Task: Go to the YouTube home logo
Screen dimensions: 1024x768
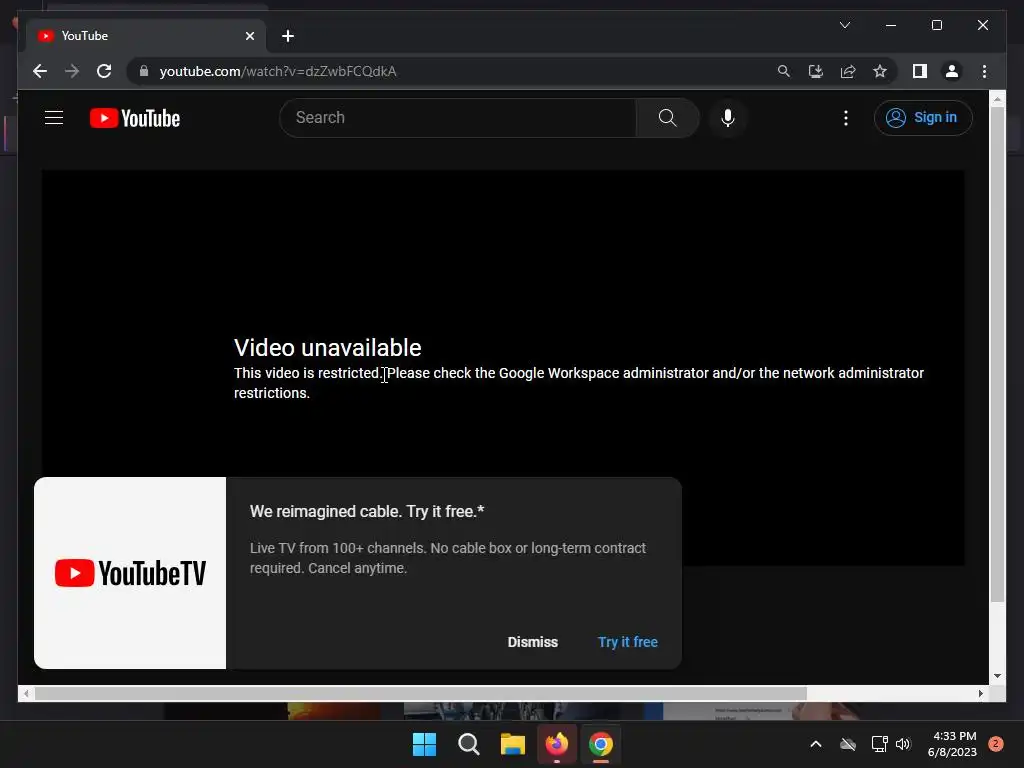Action: [135, 118]
